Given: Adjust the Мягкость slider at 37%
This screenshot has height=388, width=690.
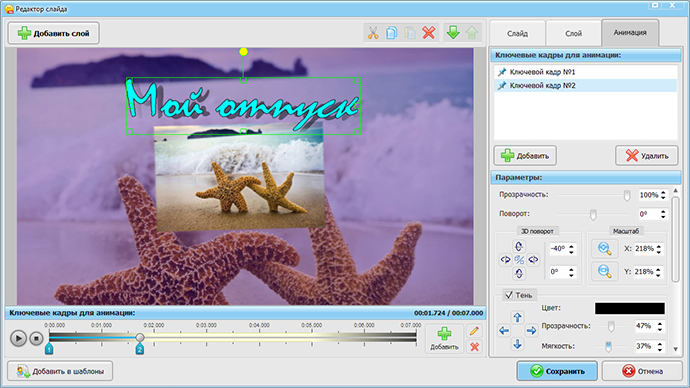Looking at the screenshot, I should pyautogui.click(x=608, y=347).
